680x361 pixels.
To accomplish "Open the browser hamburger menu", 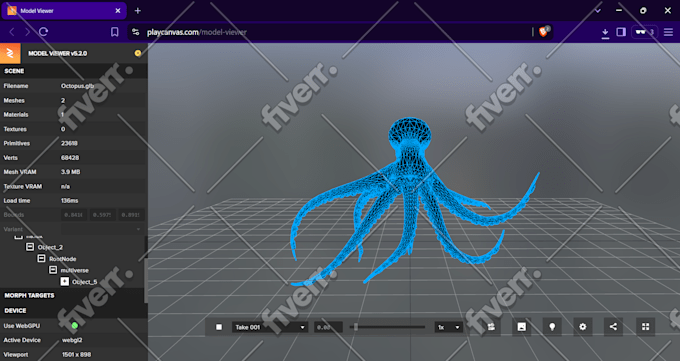I will 668,32.
